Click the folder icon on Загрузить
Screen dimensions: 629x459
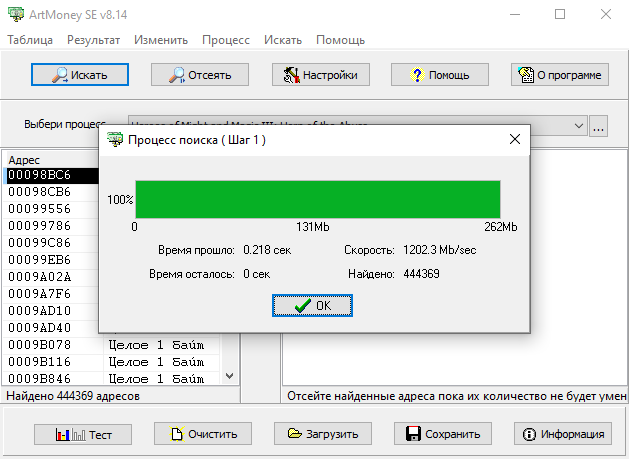[x=294, y=434]
